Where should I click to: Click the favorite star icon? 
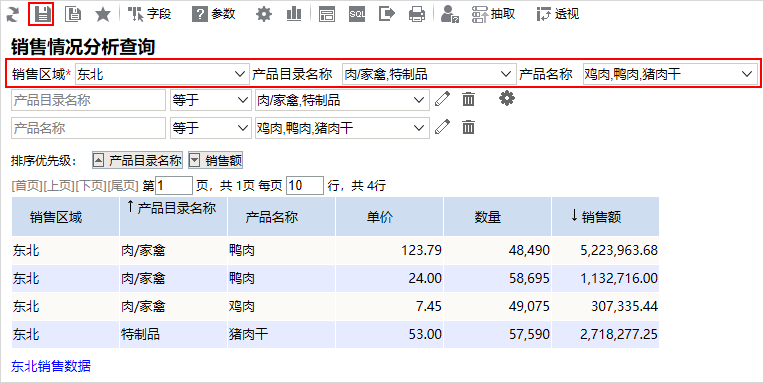pos(103,14)
